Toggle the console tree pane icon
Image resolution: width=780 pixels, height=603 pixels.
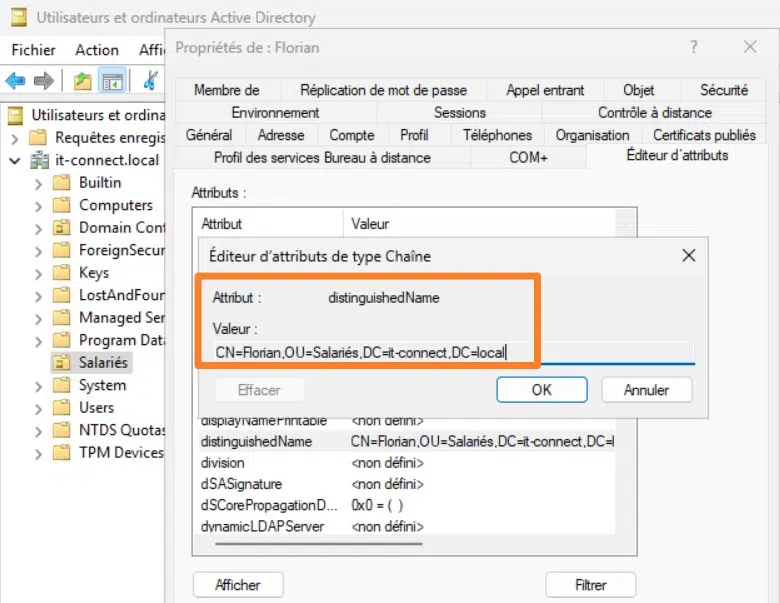pyautogui.click(x=112, y=81)
